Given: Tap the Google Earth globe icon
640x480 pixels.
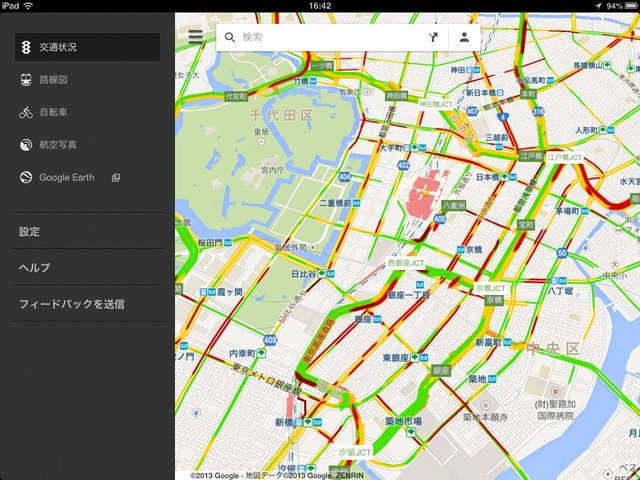Looking at the screenshot, I should click(x=26, y=178).
